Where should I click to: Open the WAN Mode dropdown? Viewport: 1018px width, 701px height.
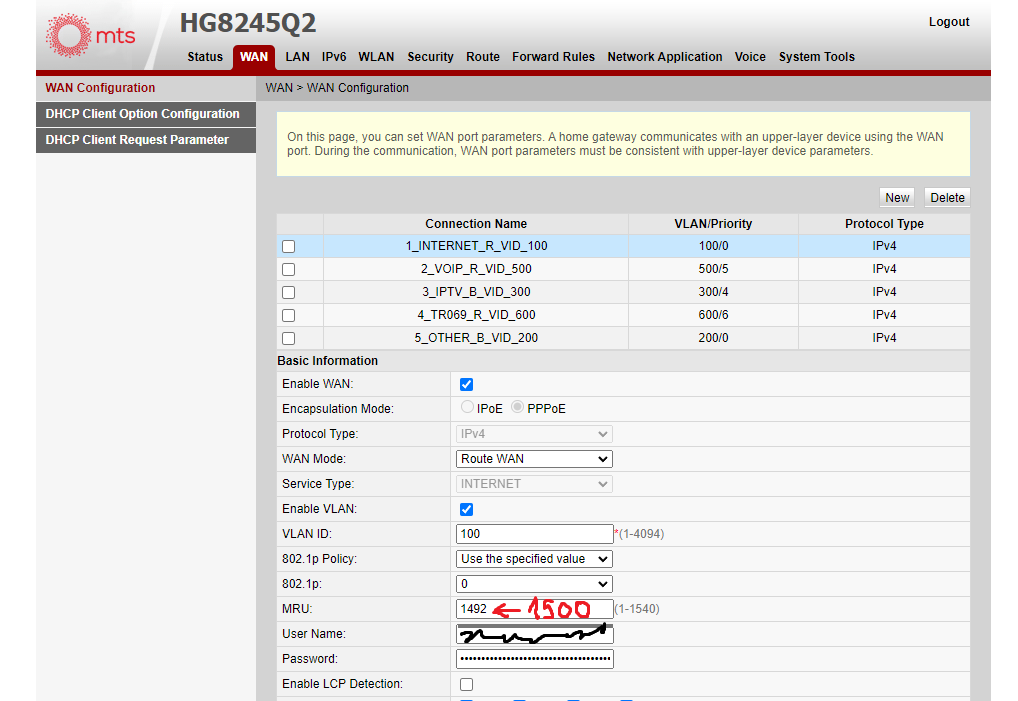tap(534, 459)
